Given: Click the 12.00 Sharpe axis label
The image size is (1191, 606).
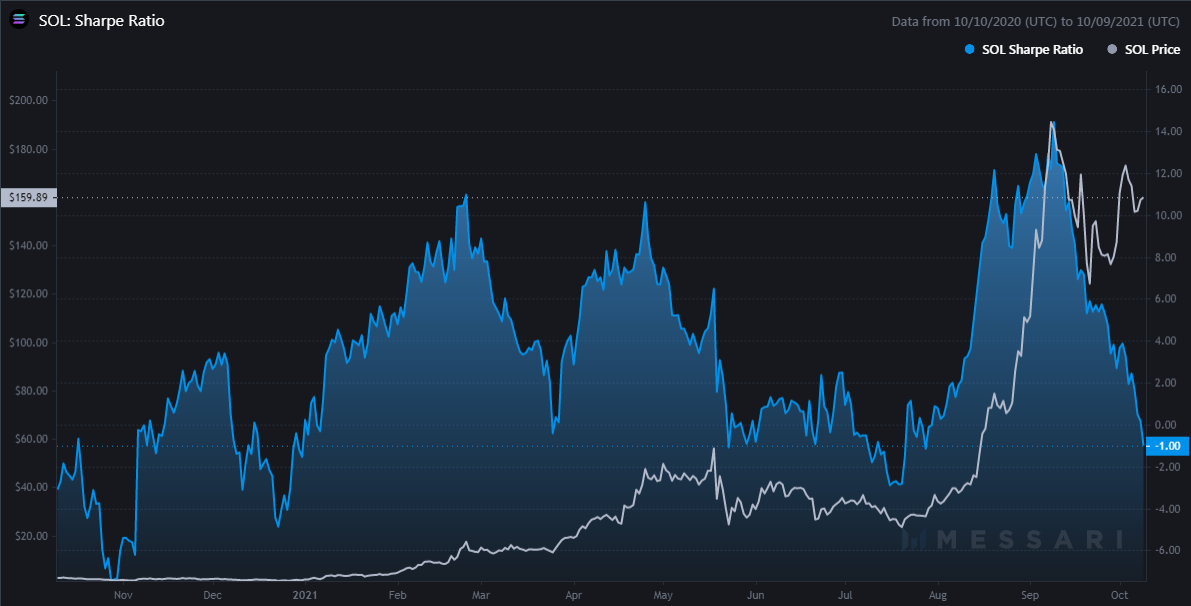Looking at the screenshot, I should (1168, 173).
